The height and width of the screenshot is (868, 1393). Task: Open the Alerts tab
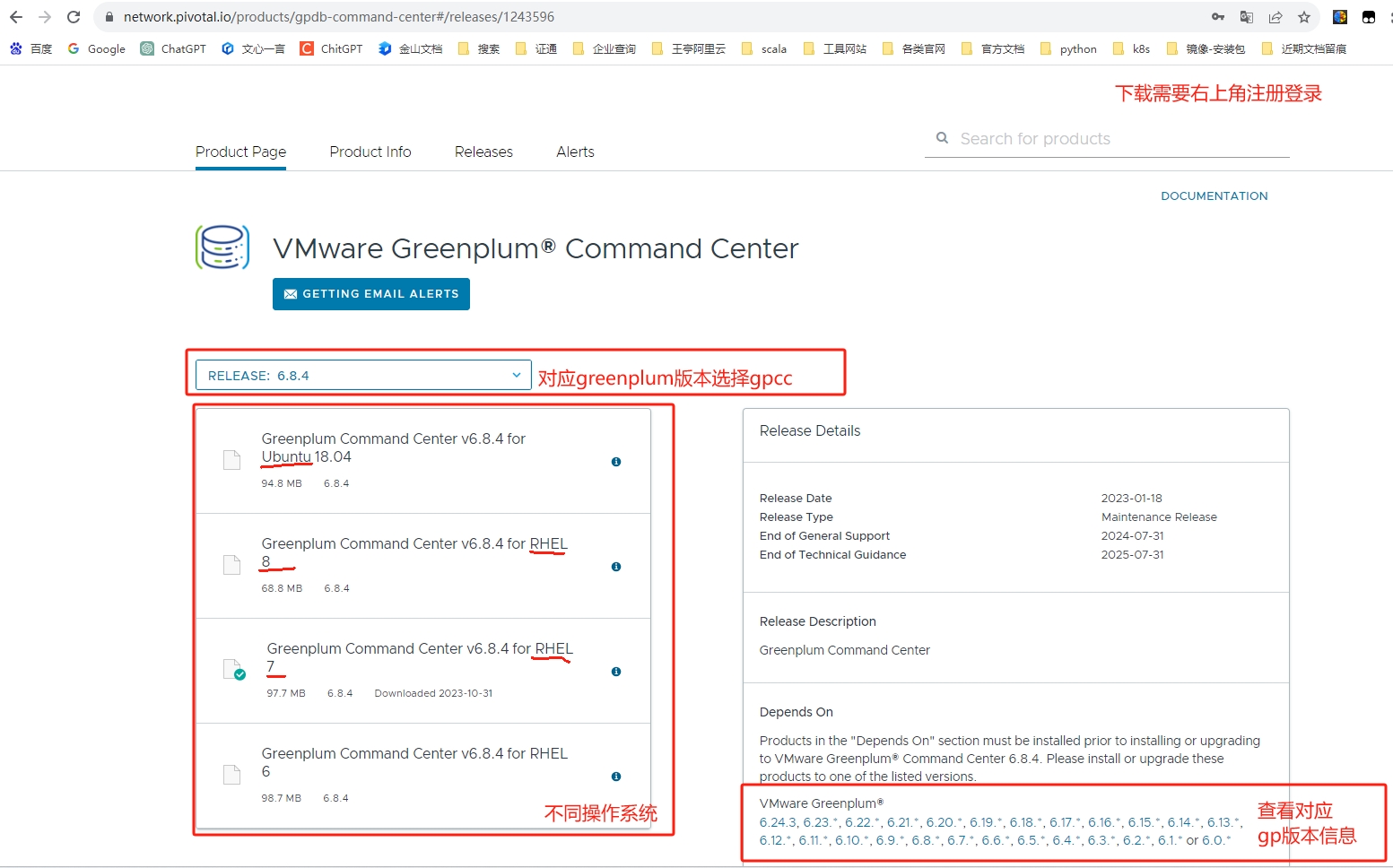(x=575, y=152)
